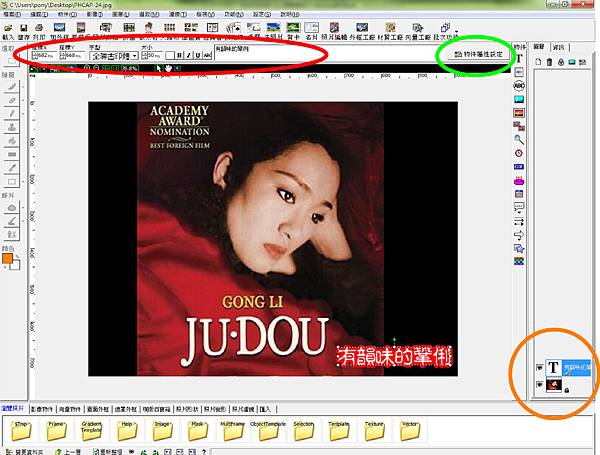Screen dimensions: 600x455
Task: Click the text color white swatch
Action: (x=170, y=55)
